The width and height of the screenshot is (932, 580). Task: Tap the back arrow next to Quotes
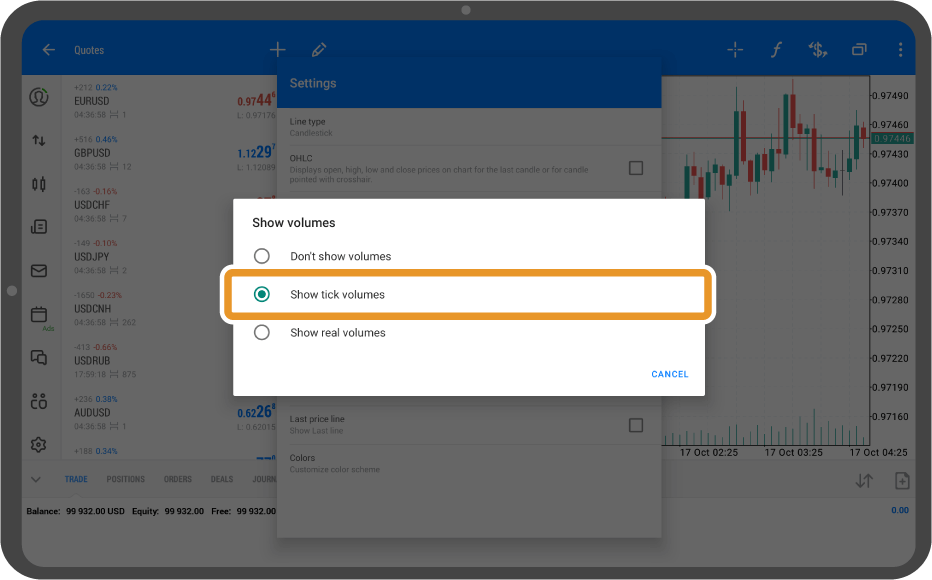[x=49, y=50]
